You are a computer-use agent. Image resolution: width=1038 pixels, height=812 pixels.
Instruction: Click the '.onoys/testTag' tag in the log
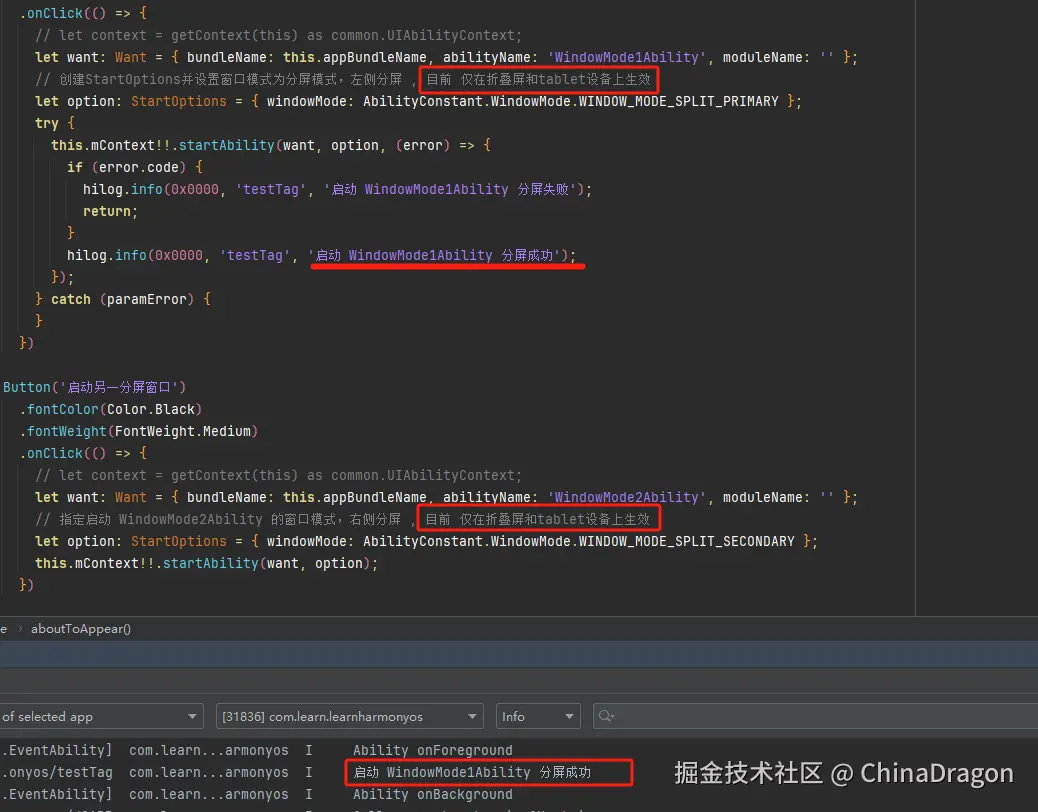pos(58,772)
